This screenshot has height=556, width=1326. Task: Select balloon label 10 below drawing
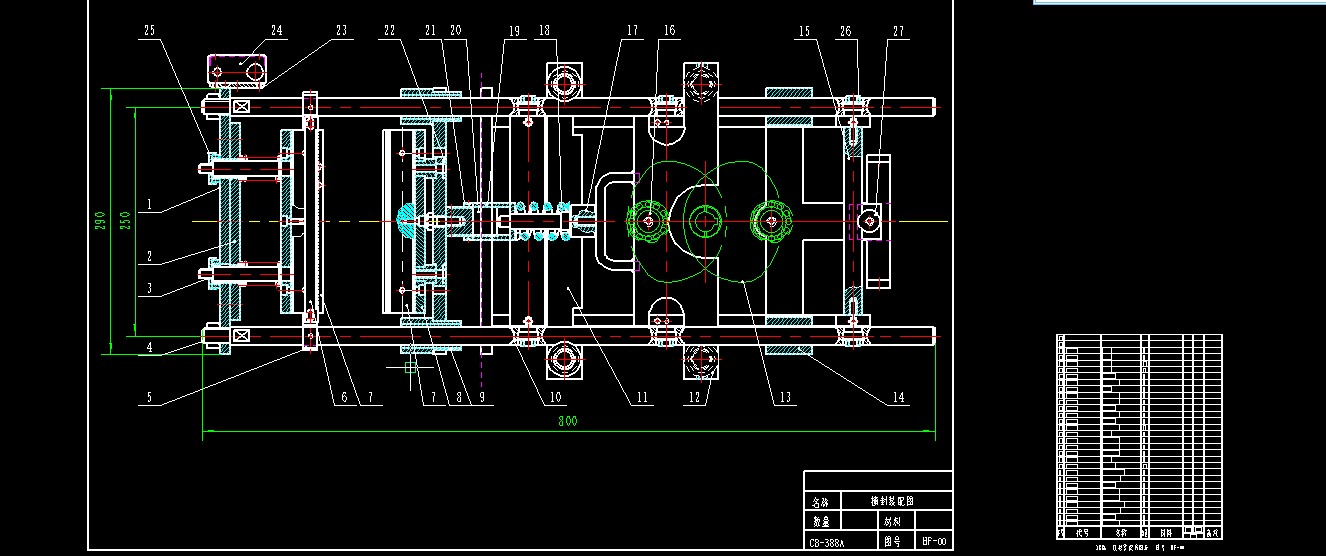click(x=555, y=398)
